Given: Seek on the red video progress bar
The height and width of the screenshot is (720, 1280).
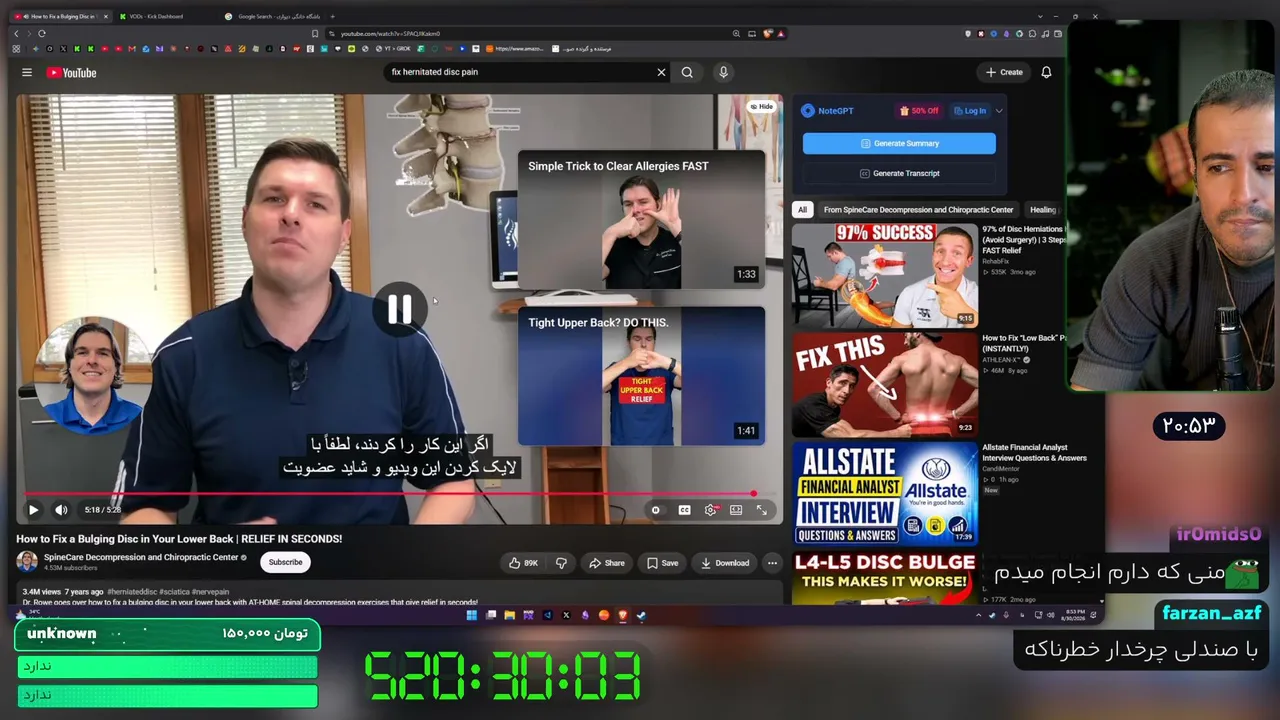Looking at the screenshot, I should [399, 494].
